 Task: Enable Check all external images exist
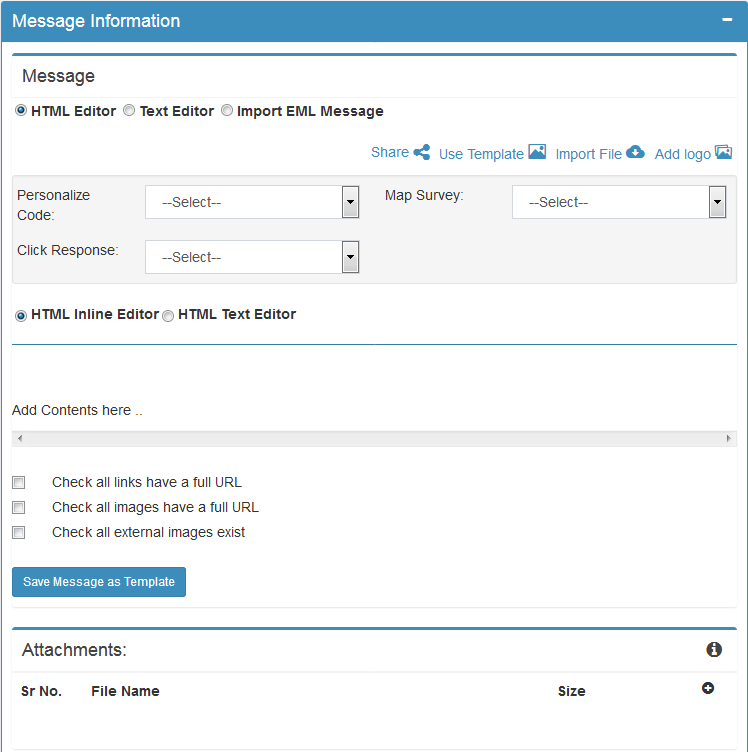[x=19, y=533]
